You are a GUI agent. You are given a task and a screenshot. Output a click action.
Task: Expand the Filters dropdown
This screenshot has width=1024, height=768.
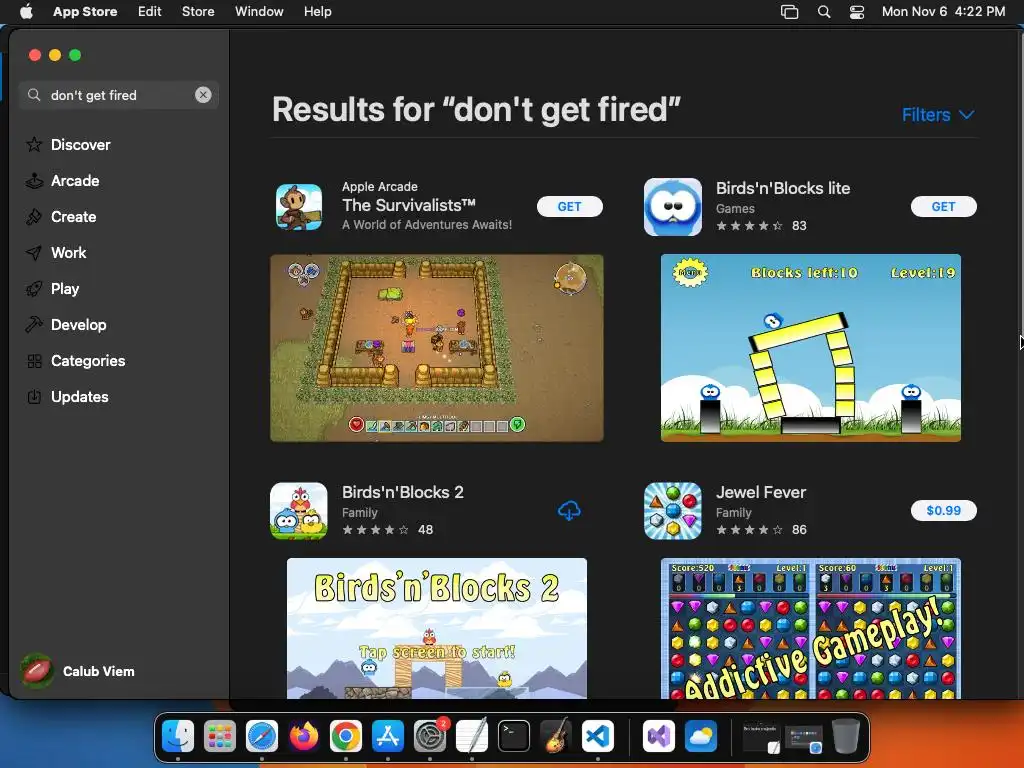pyautogui.click(x=938, y=114)
